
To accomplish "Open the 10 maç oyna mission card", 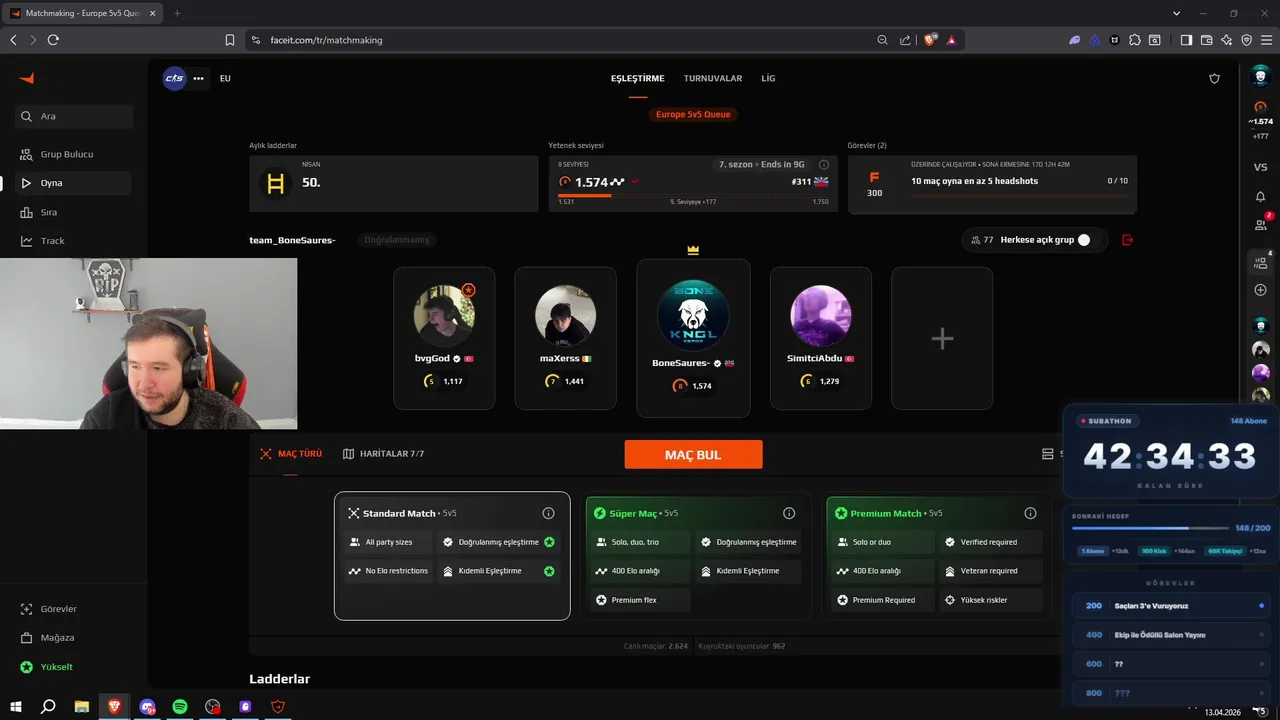I will pyautogui.click(x=992, y=184).
